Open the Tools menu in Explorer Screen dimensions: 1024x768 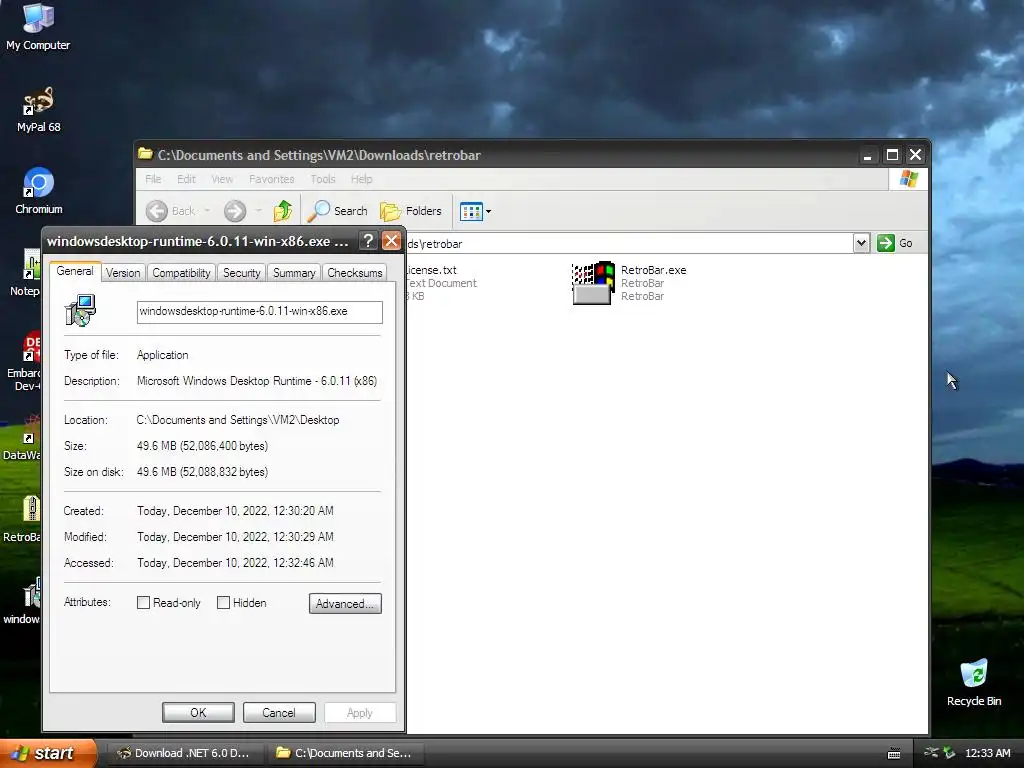pos(323,179)
